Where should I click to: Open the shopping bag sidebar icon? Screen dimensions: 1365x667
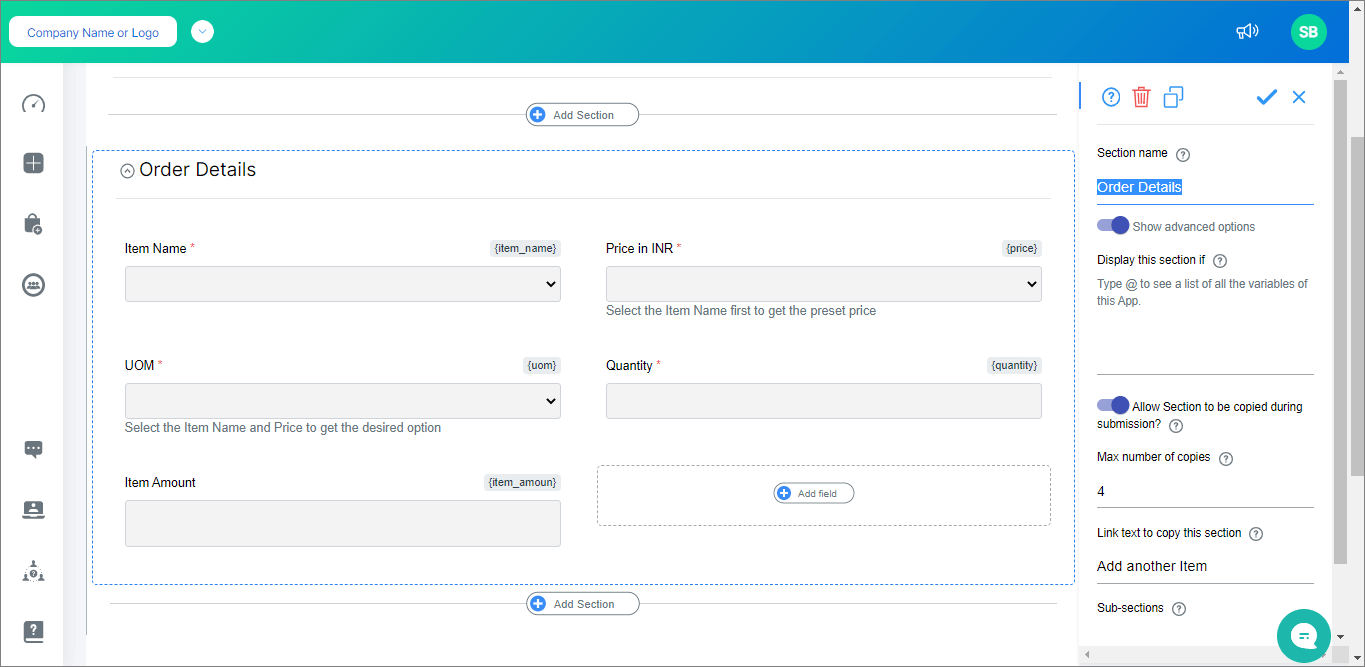(33, 224)
